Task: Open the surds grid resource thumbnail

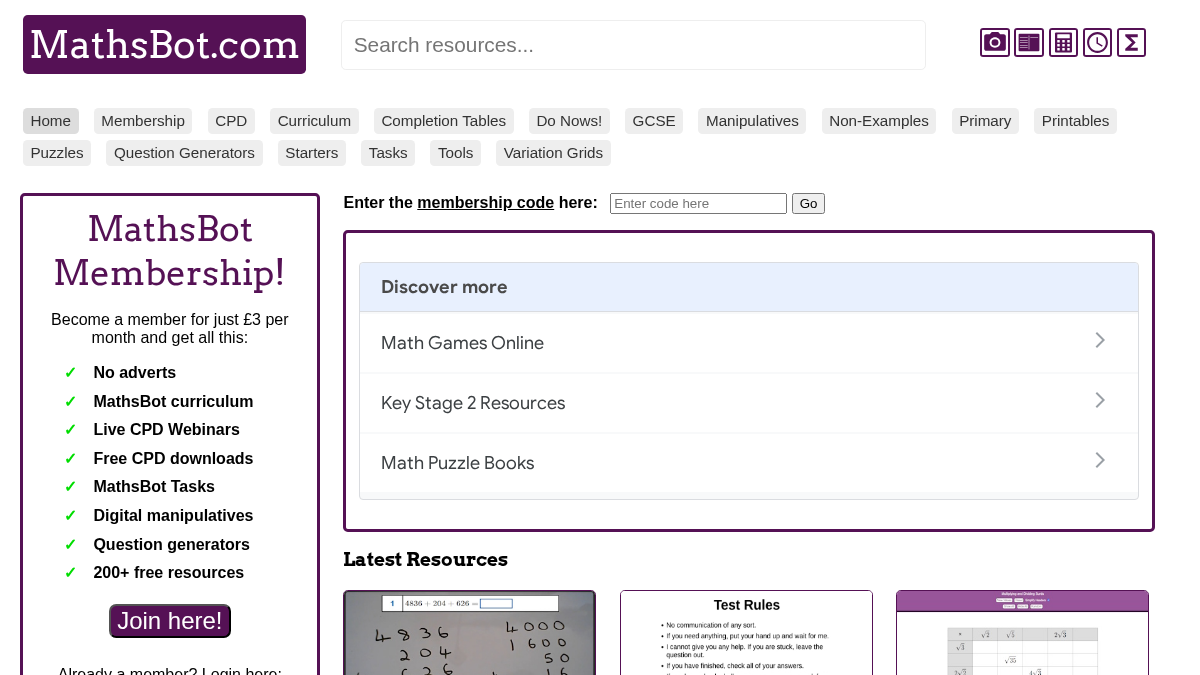Action: [x=1022, y=633]
